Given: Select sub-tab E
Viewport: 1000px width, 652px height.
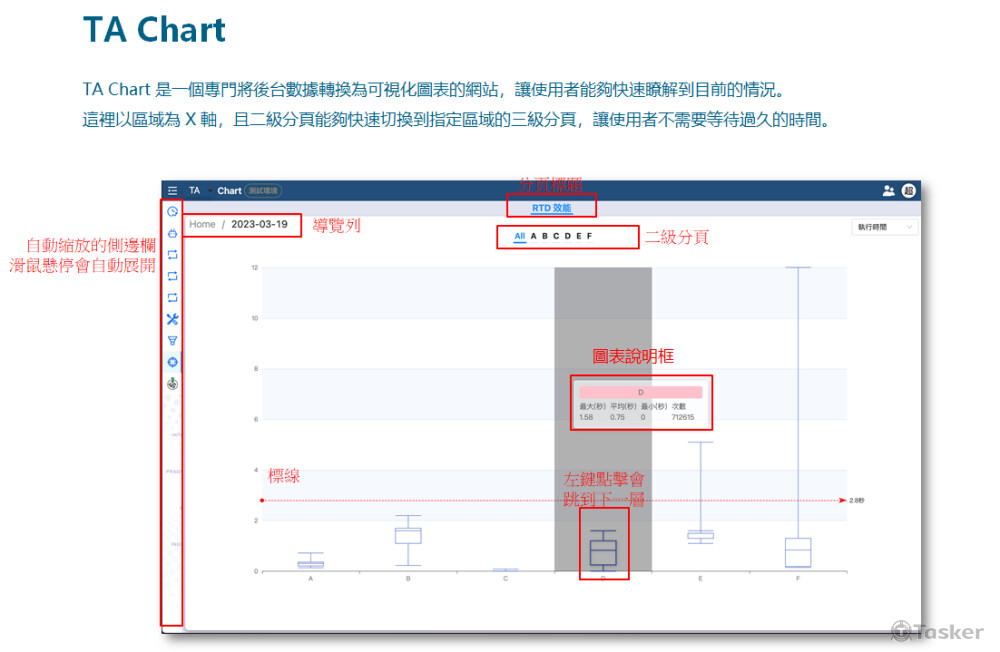Looking at the screenshot, I should [x=579, y=236].
